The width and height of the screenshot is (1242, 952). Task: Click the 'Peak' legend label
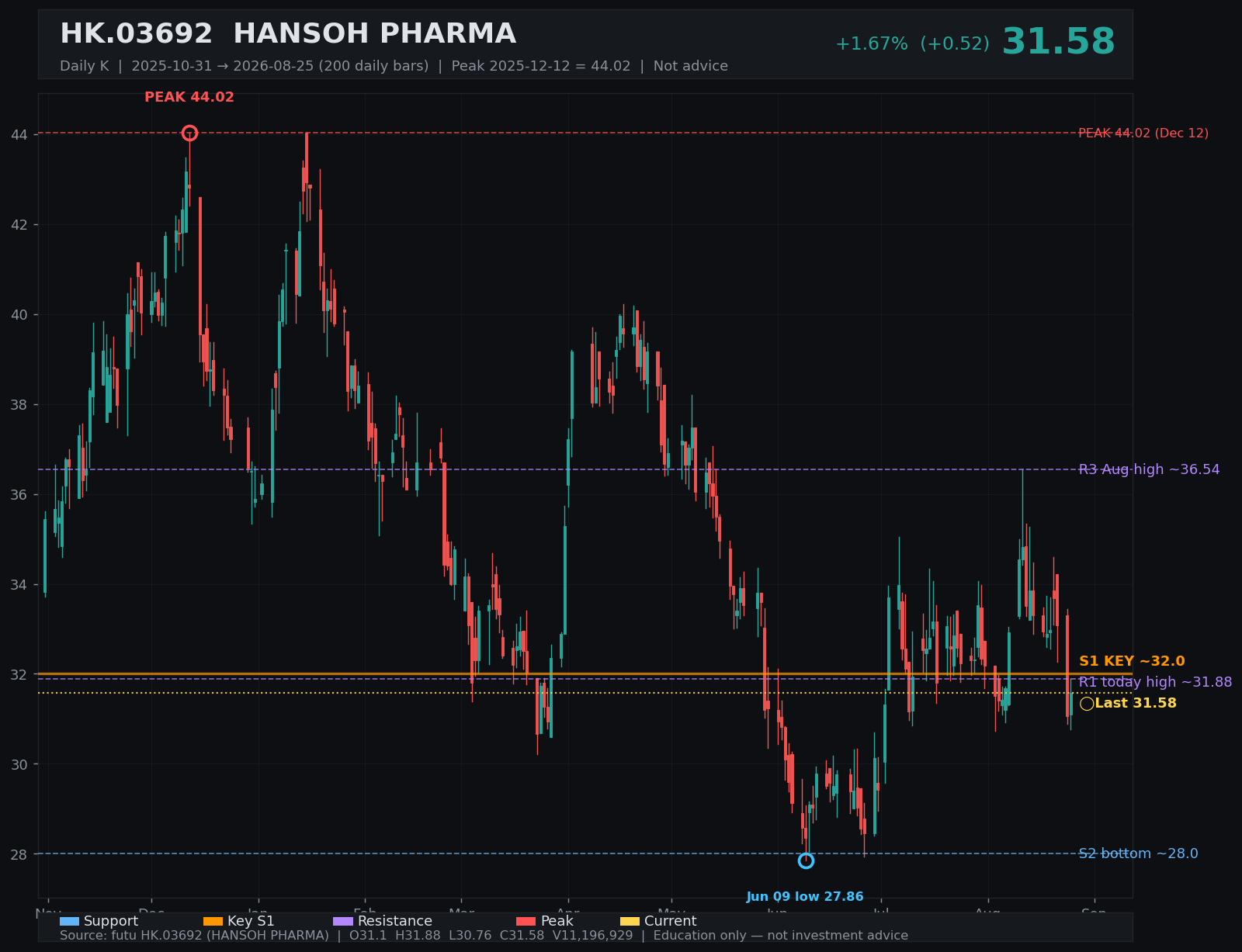[x=557, y=922]
